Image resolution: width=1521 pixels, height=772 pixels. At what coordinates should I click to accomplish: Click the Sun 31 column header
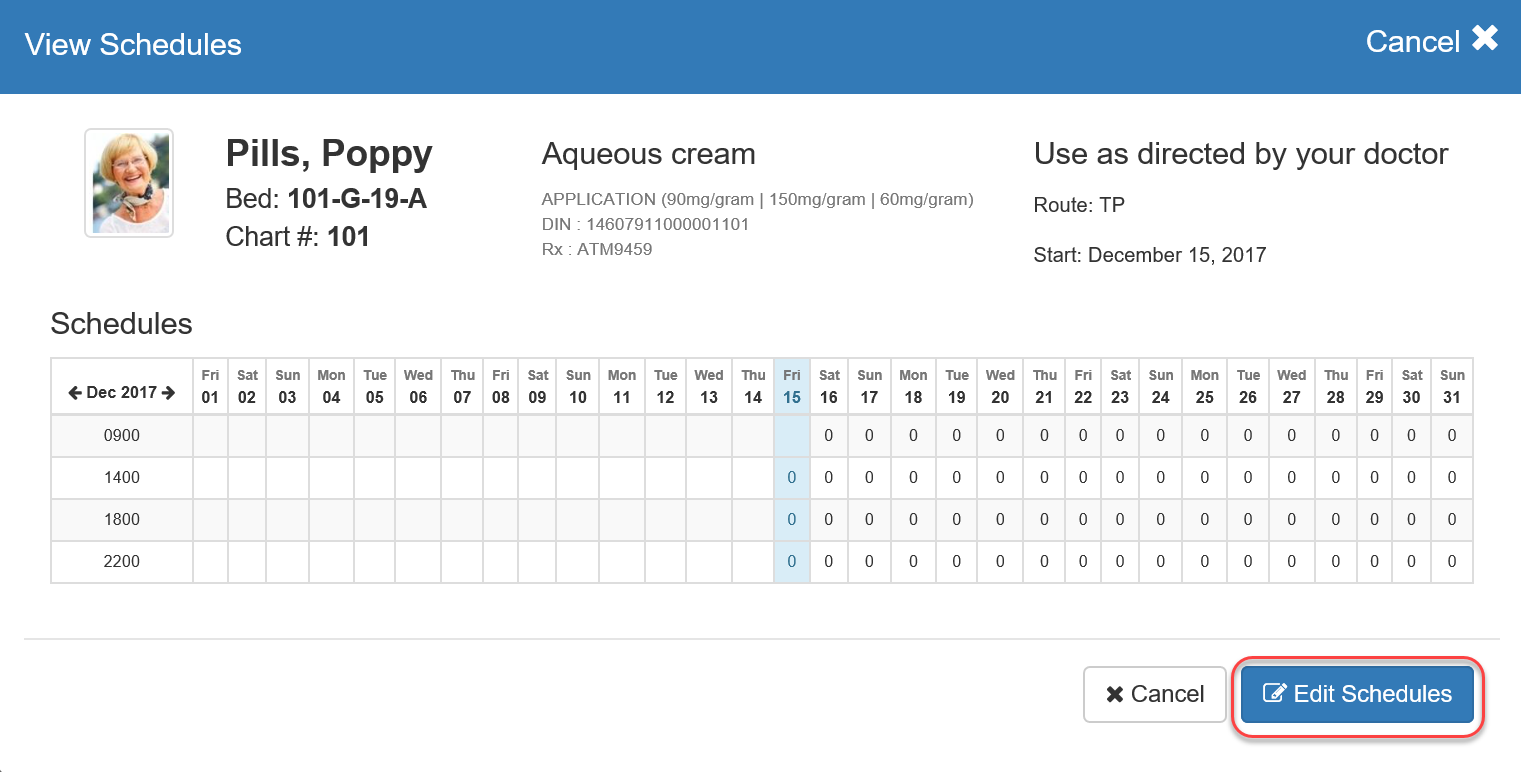point(1452,386)
